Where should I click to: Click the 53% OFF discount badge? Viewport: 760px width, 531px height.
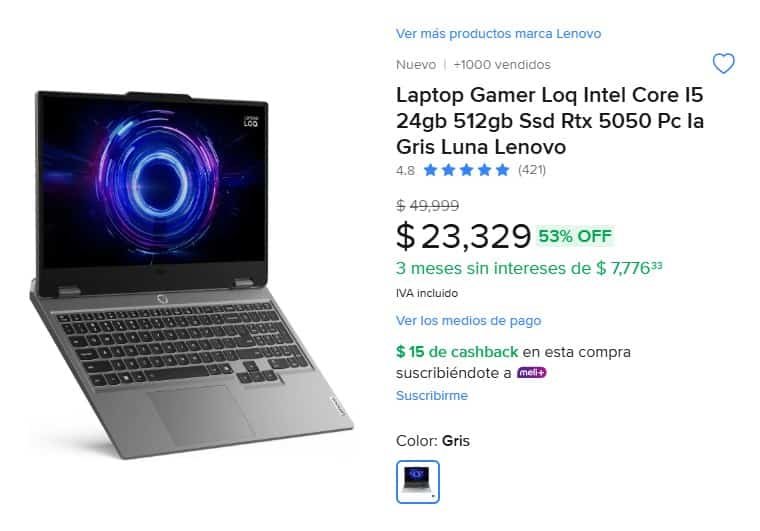point(575,236)
